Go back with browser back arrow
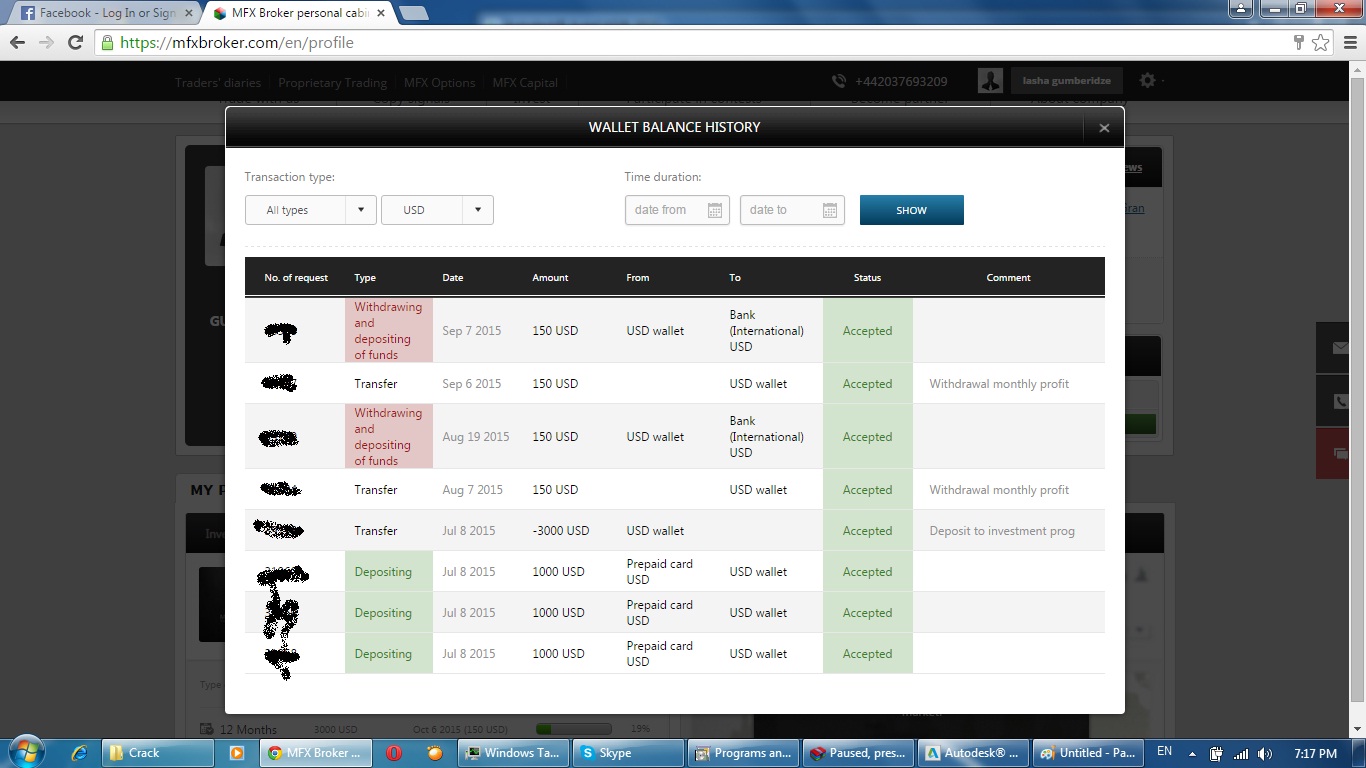The width and height of the screenshot is (1366, 768). click(x=18, y=43)
